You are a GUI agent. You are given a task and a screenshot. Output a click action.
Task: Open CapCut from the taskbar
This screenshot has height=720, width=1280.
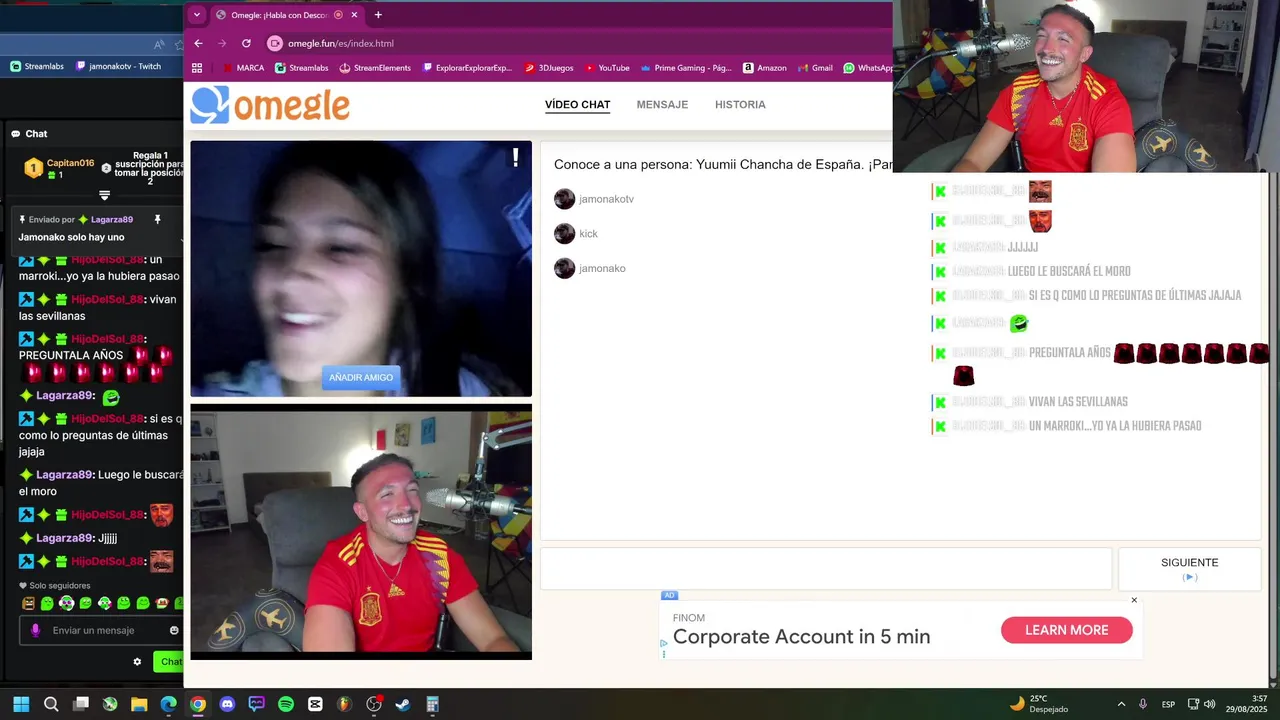315,704
